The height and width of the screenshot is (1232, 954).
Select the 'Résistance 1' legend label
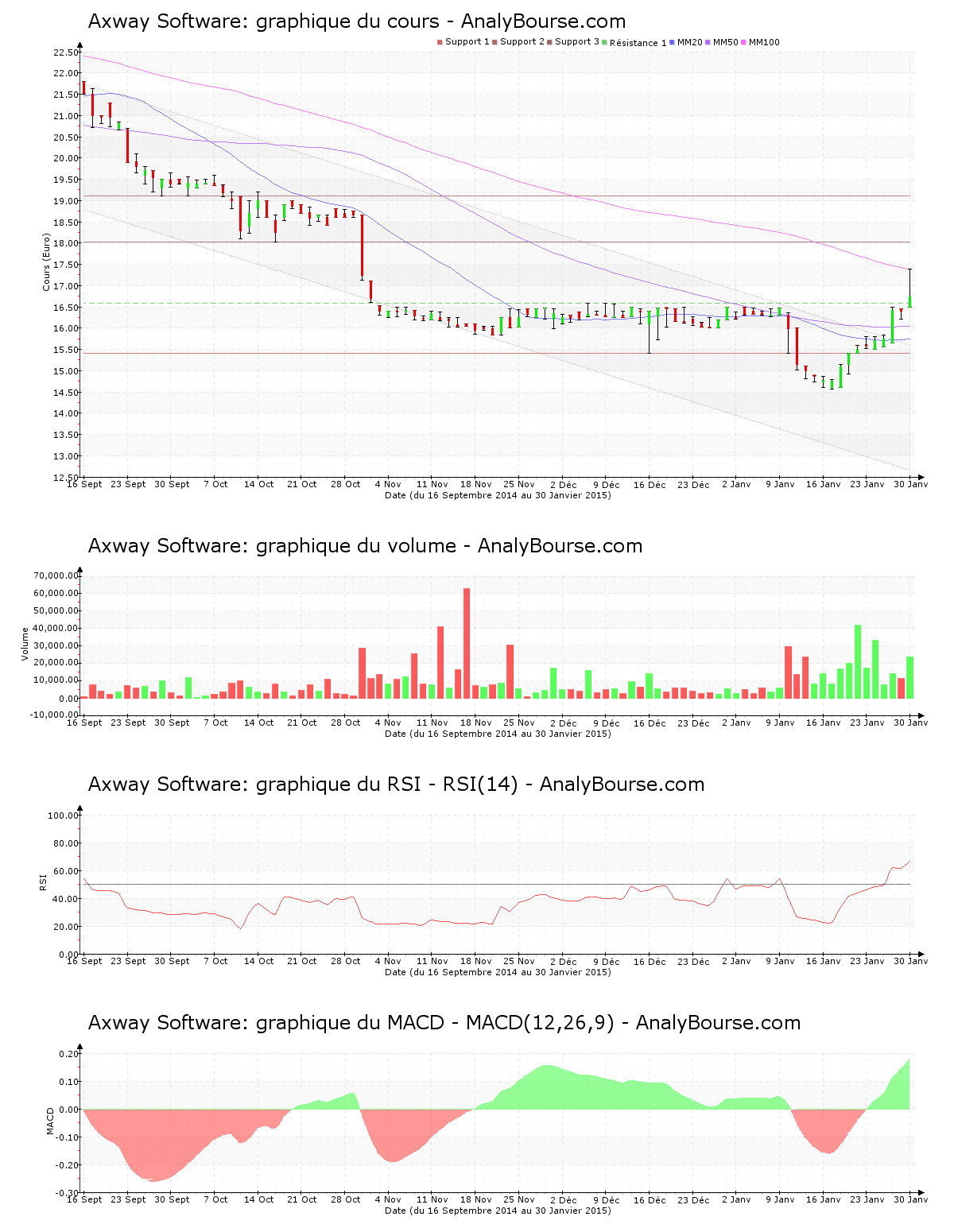(x=638, y=43)
